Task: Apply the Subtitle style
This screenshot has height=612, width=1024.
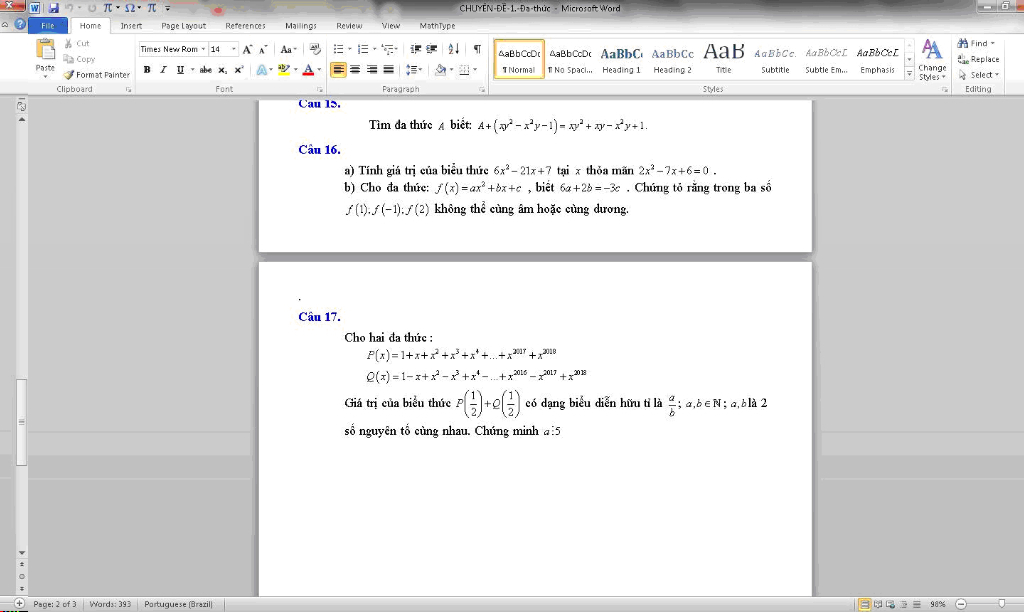Action: [775, 59]
